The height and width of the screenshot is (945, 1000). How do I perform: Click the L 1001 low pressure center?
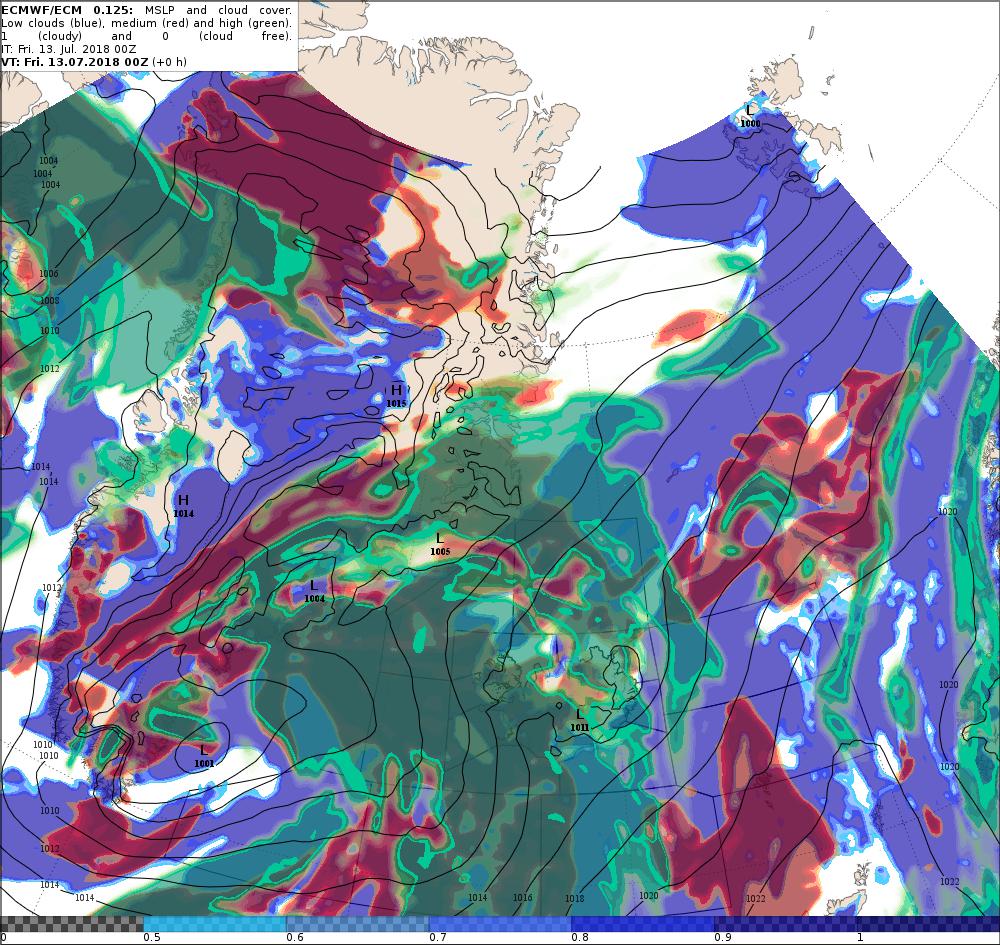pos(204,756)
